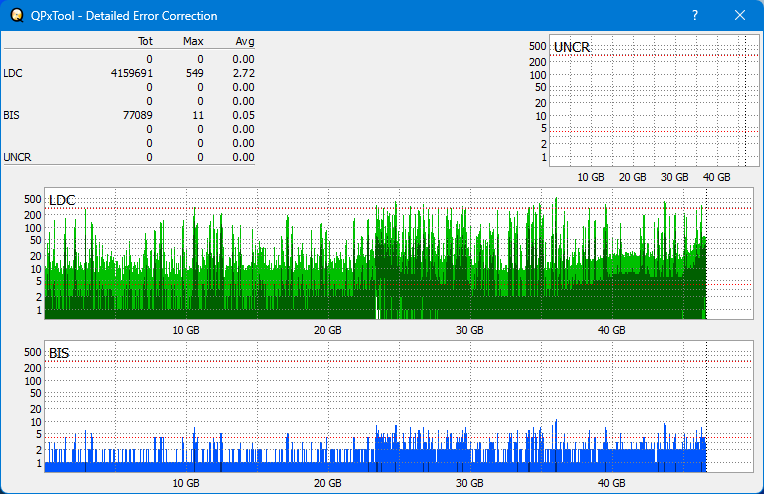Image resolution: width=764 pixels, height=494 pixels.
Task: Click the Max column header
Action: [x=193, y=41]
